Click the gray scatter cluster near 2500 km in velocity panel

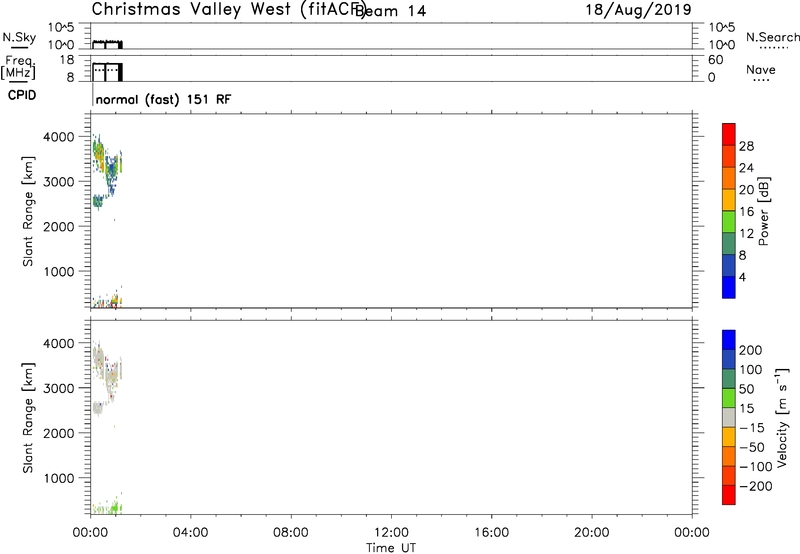pyautogui.click(x=97, y=408)
